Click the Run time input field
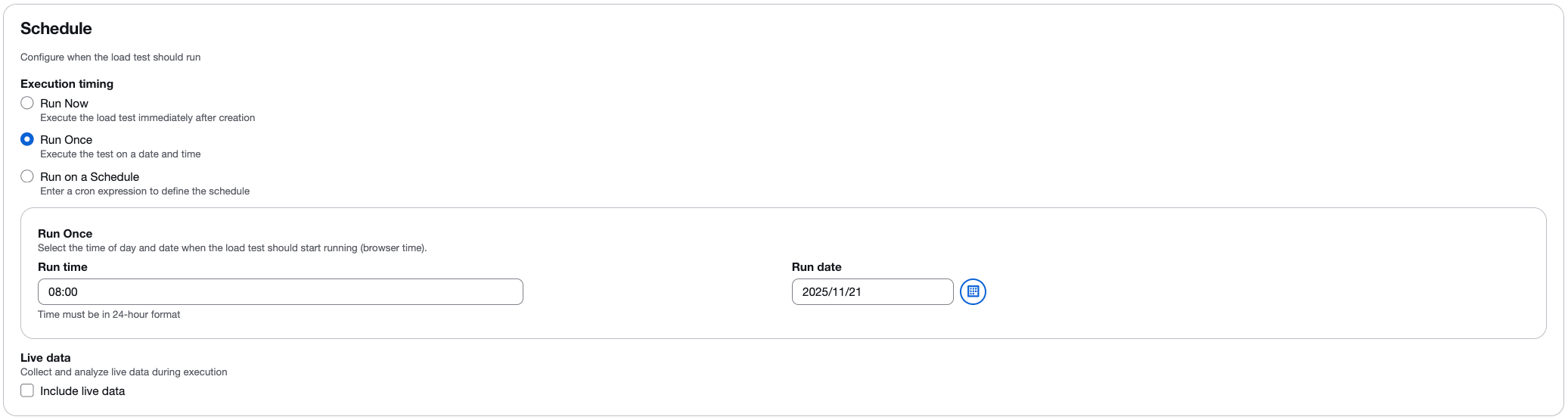Screen dimensions: 1568x420 click(x=280, y=292)
